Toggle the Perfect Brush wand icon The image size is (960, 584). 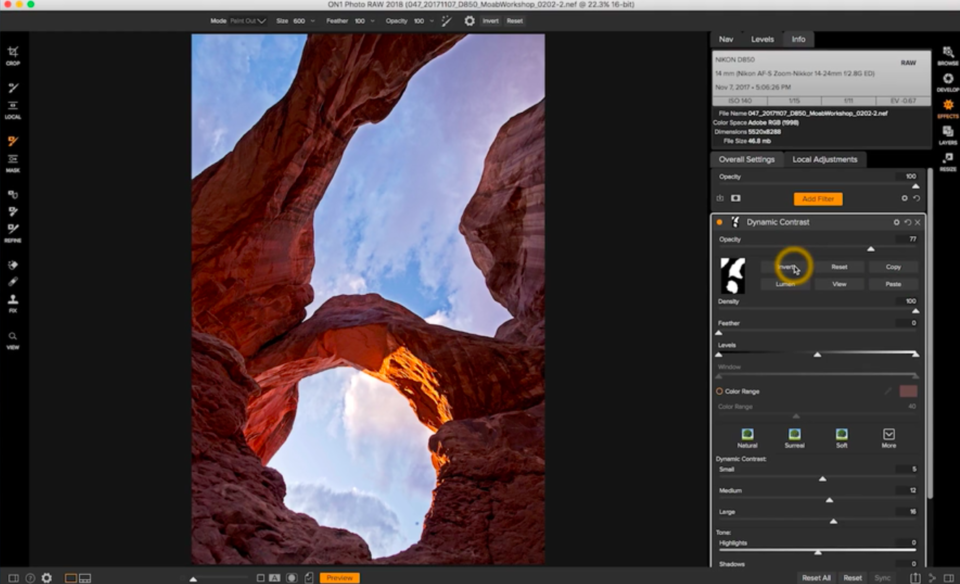[446, 21]
